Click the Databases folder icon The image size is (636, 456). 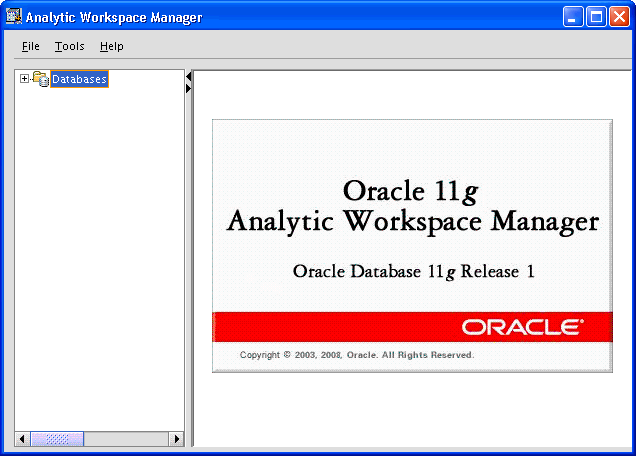41,79
